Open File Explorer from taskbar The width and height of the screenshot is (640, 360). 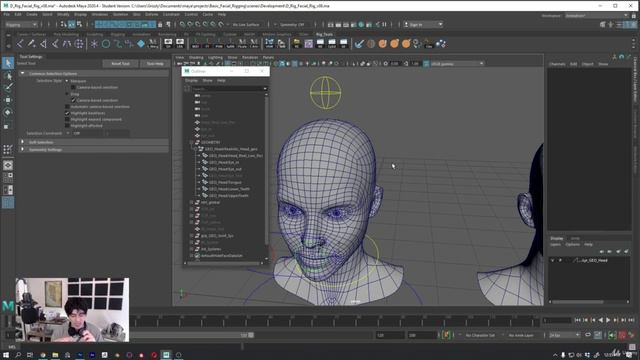coord(55,355)
